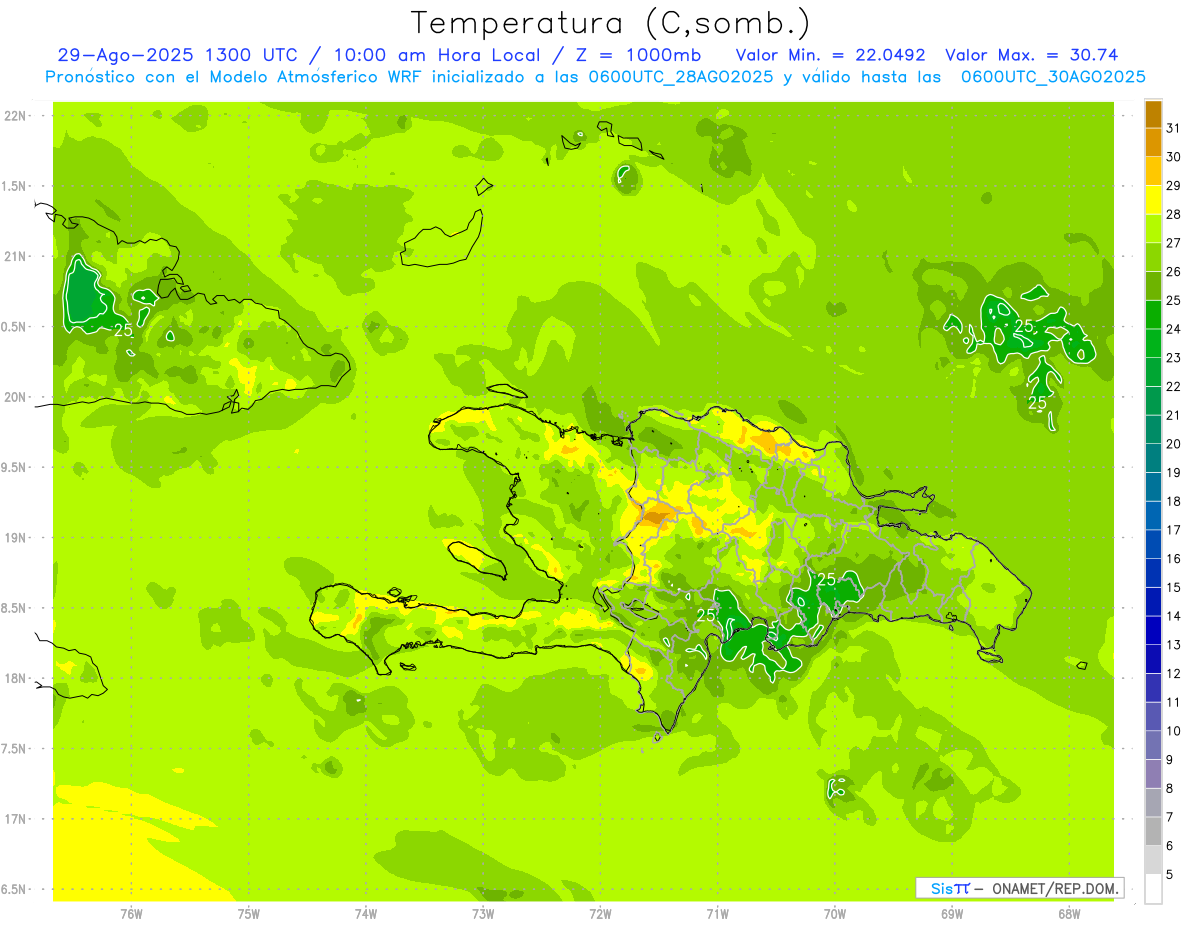Click the legend value "5"
Screen dimensions: 1200x927
click(x=1169, y=875)
